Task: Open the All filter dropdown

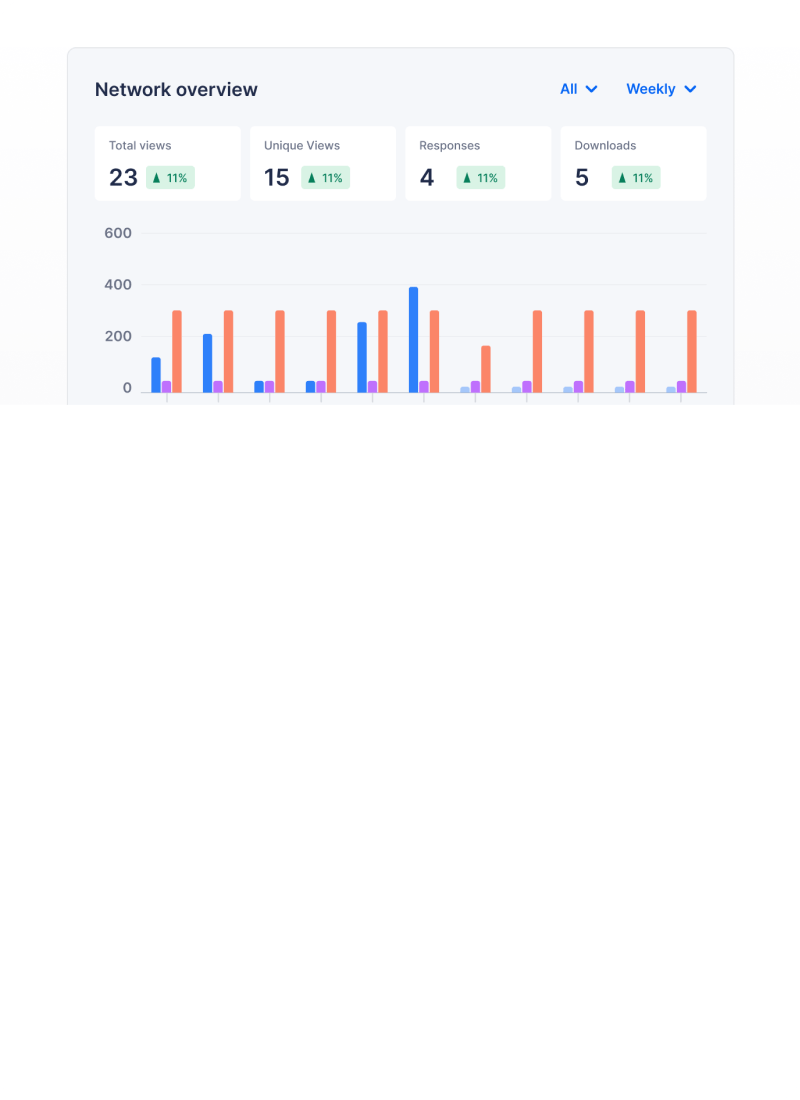Action: pos(578,89)
